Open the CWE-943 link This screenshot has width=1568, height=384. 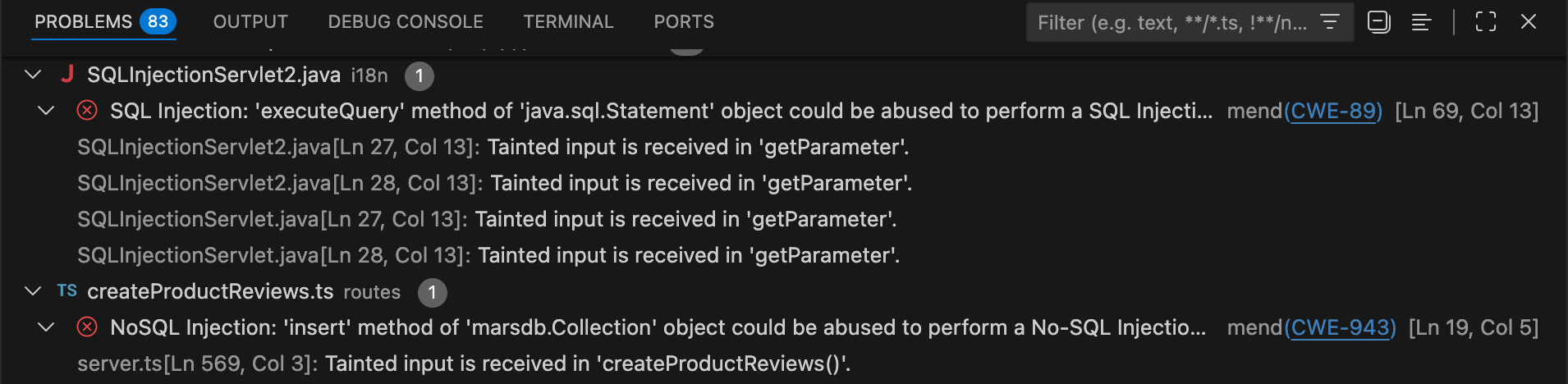click(1342, 327)
